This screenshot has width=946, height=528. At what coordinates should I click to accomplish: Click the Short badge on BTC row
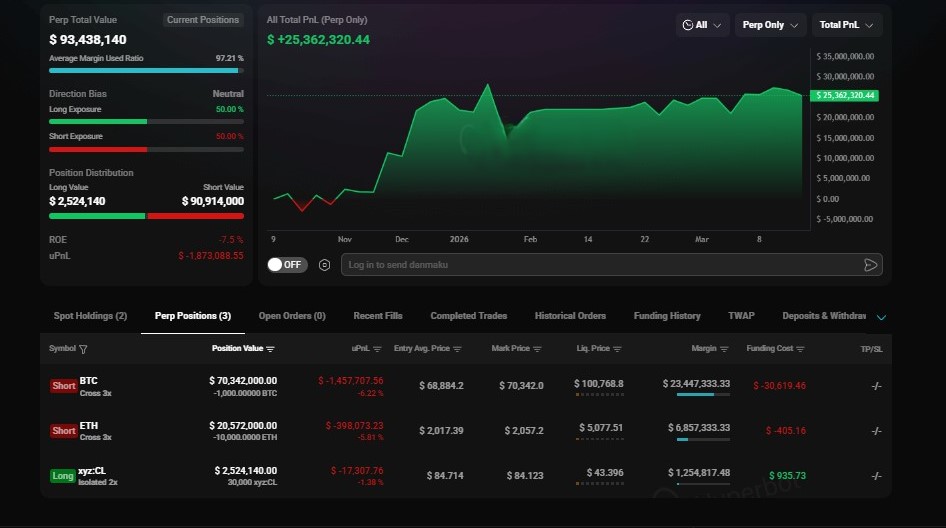point(63,386)
